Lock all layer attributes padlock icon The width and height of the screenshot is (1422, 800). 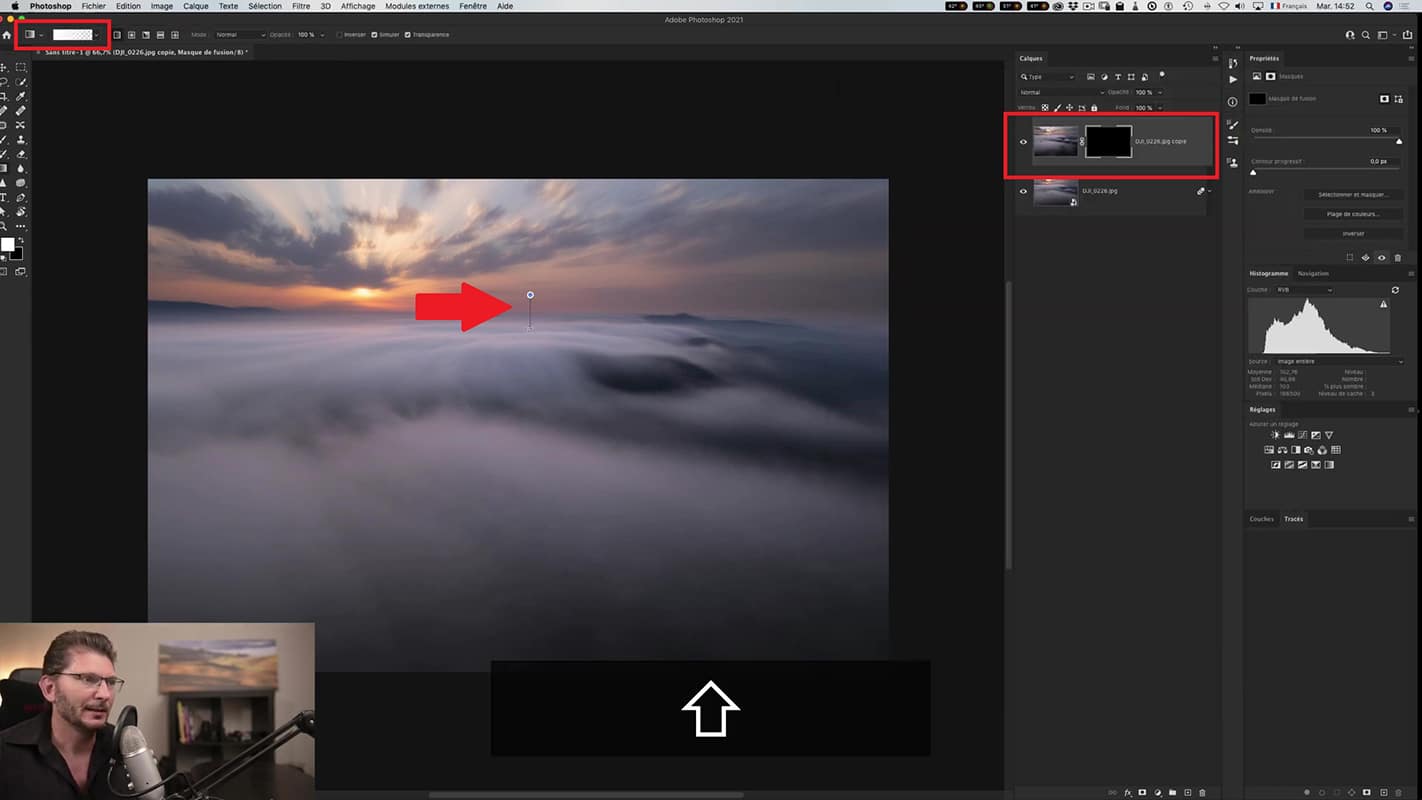click(x=1094, y=108)
